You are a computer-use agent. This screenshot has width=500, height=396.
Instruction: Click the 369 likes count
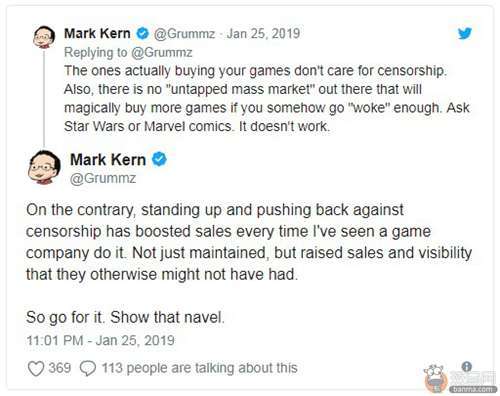click(60, 368)
